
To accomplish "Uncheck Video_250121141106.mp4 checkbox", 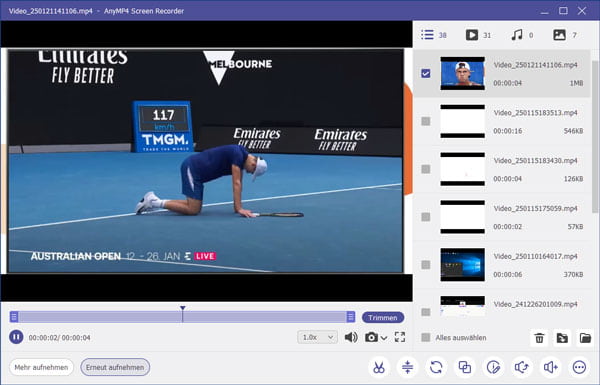I will point(426,73).
